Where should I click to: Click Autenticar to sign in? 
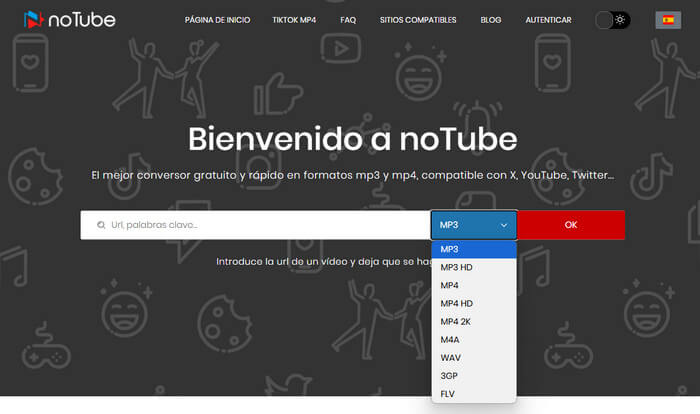pyautogui.click(x=548, y=20)
